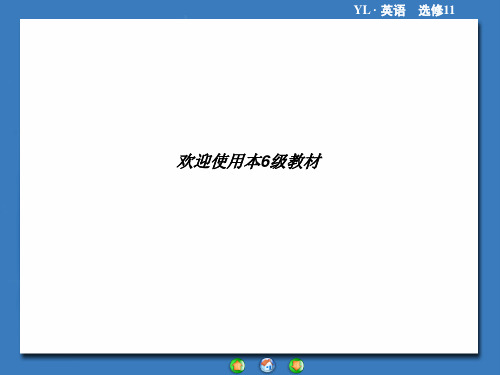Image resolution: width=500 pixels, height=375 pixels.
Task: Advance to next slide with down arrow
Action: [x=296, y=366]
